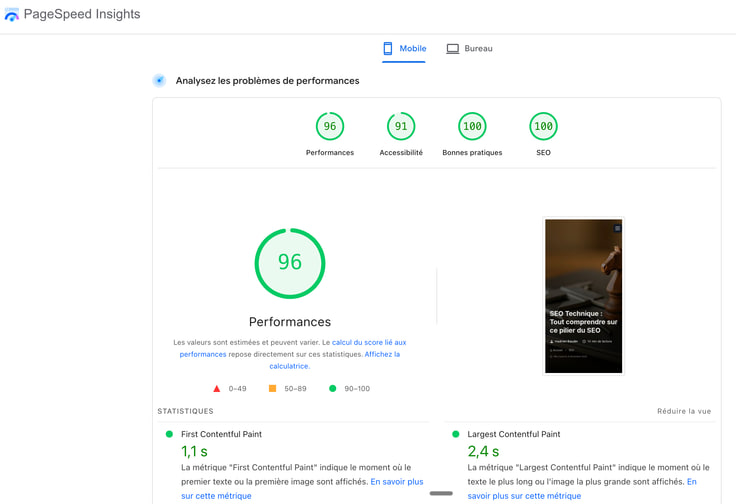
Task: Click the Accessibilité category label
Action: (401, 153)
